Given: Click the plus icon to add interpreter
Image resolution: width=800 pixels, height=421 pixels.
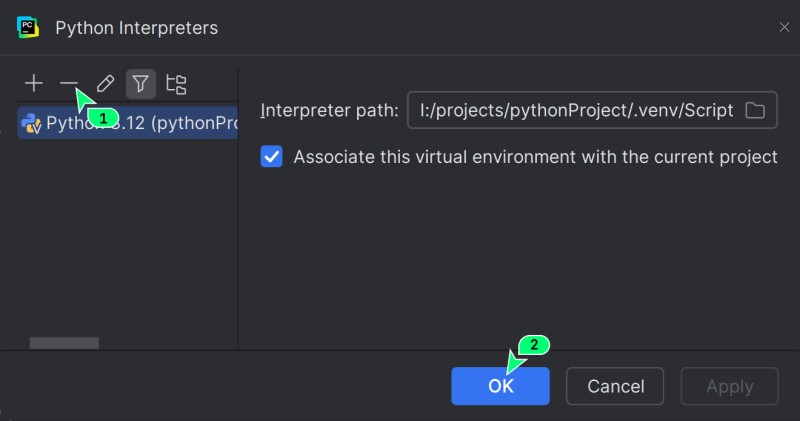Looking at the screenshot, I should [x=34, y=84].
